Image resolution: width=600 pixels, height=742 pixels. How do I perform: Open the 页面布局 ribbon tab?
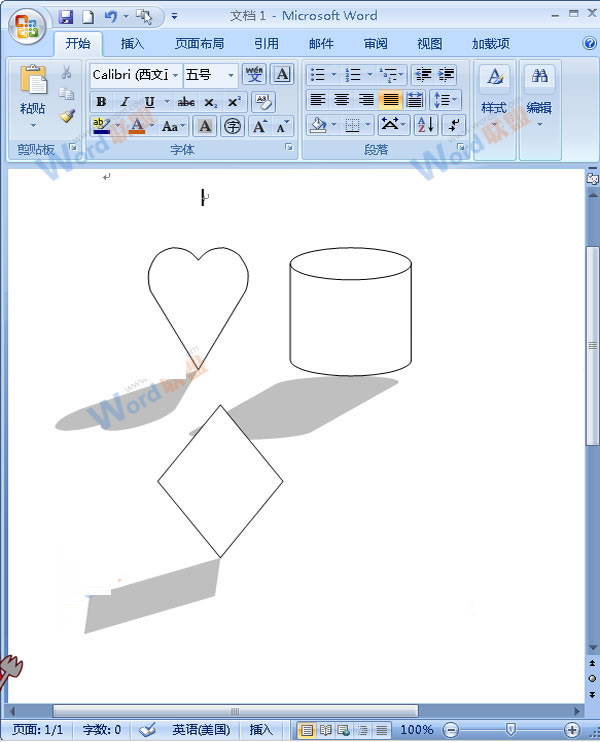coord(199,44)
